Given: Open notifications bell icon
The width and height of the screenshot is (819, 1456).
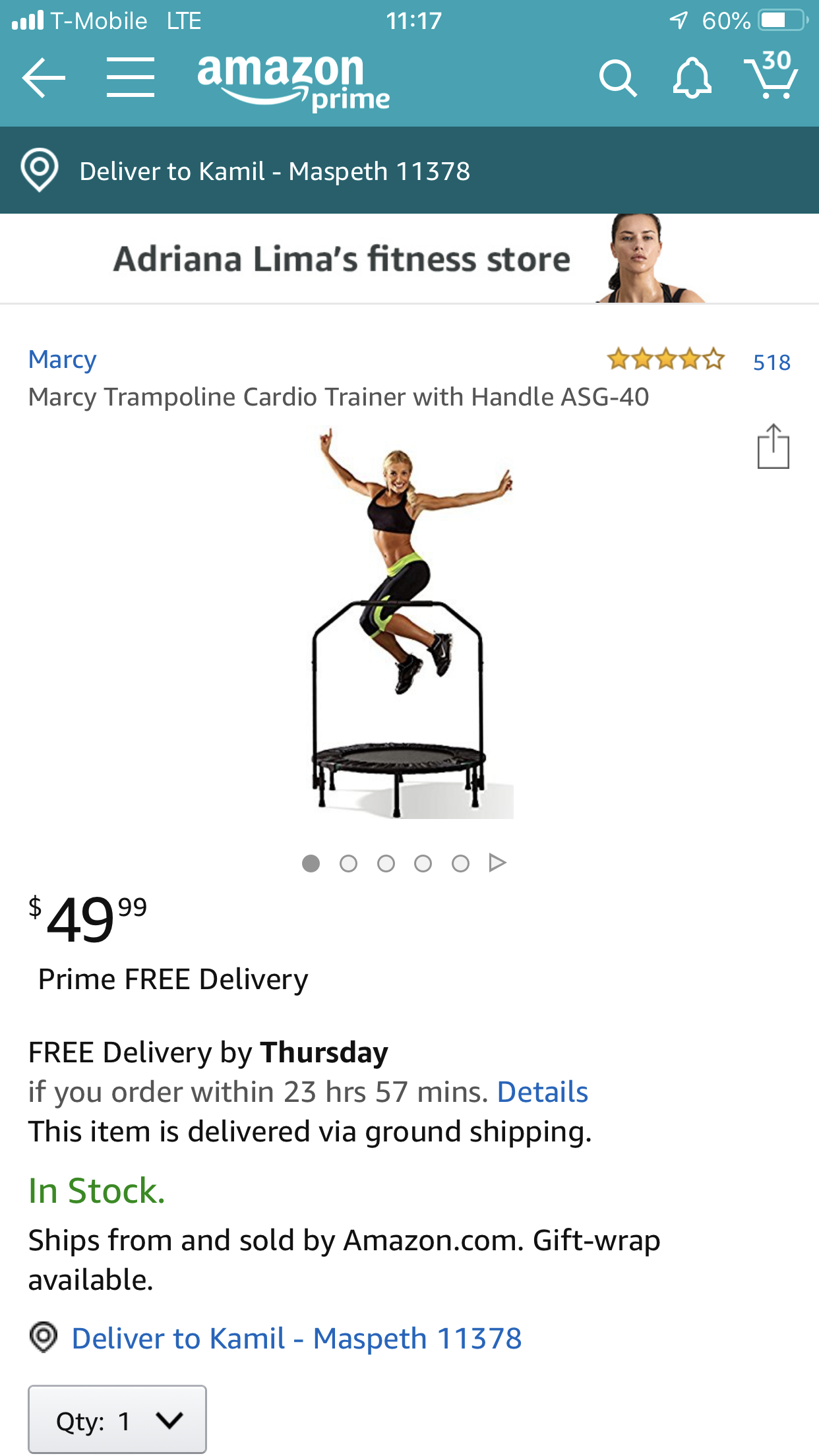Looking at the screenshot, I should pos(692,78).
